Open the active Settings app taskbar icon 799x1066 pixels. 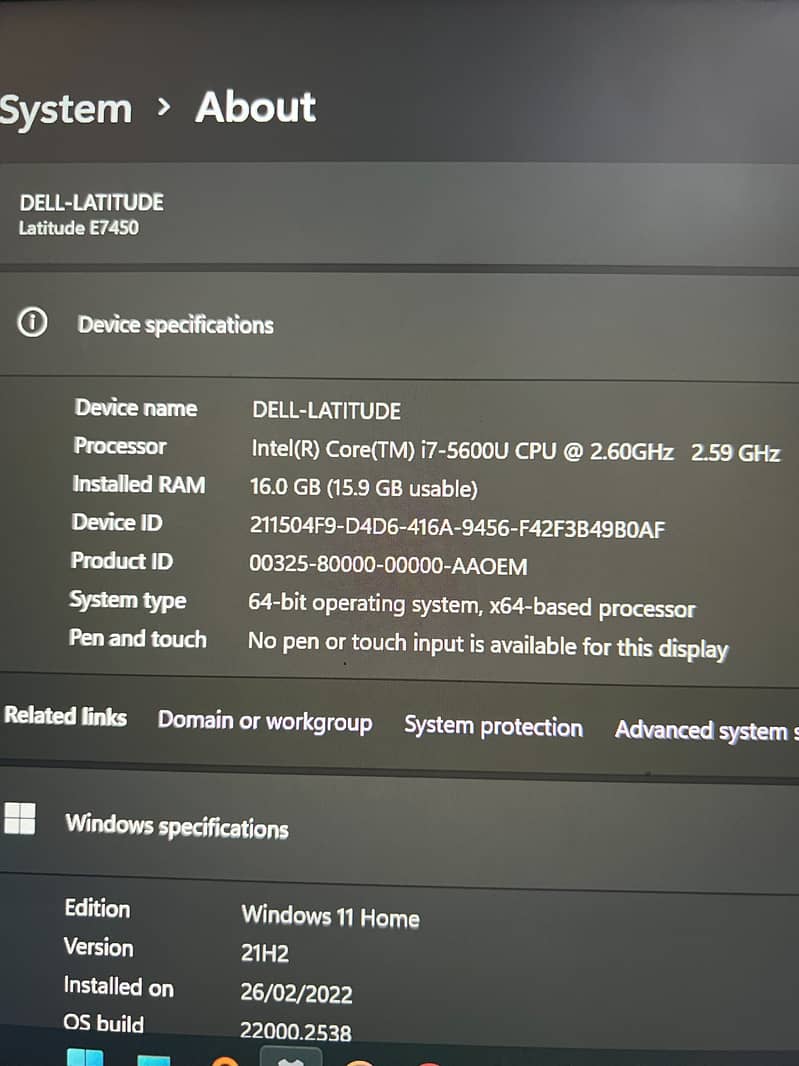click(291, 1058)
